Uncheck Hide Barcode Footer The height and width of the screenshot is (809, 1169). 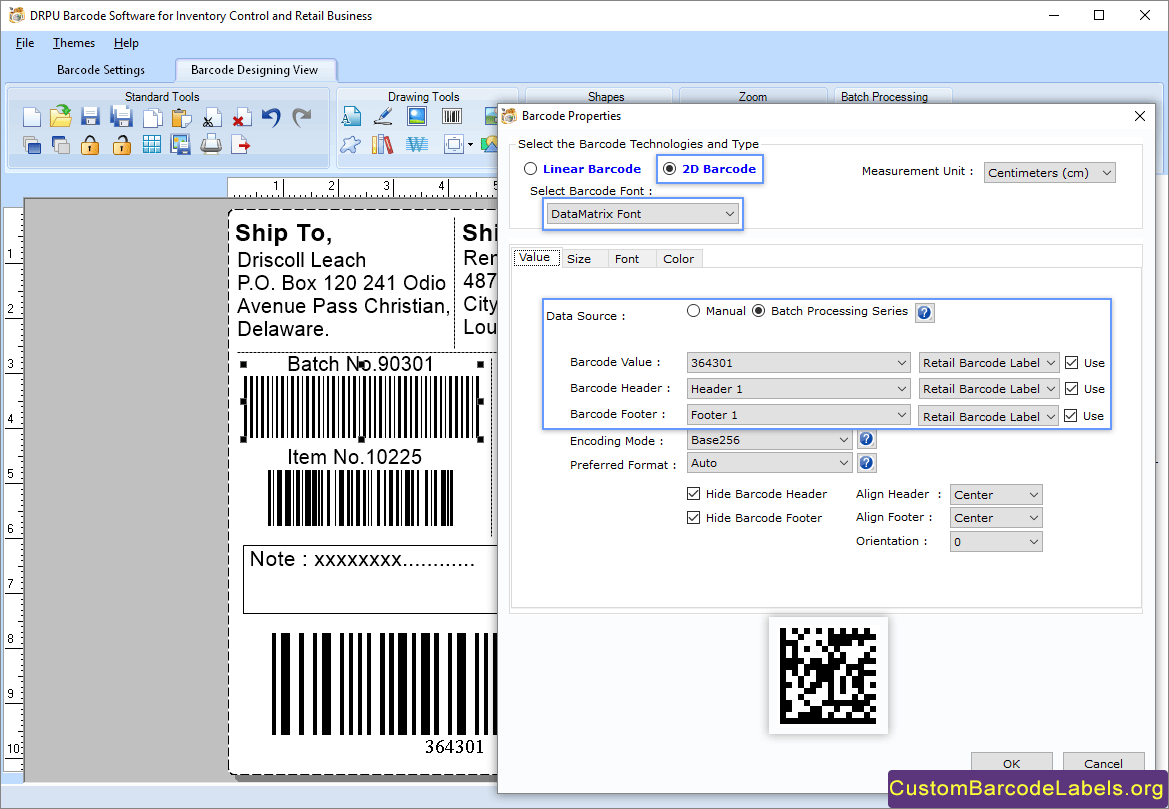[x=693, y=517]
